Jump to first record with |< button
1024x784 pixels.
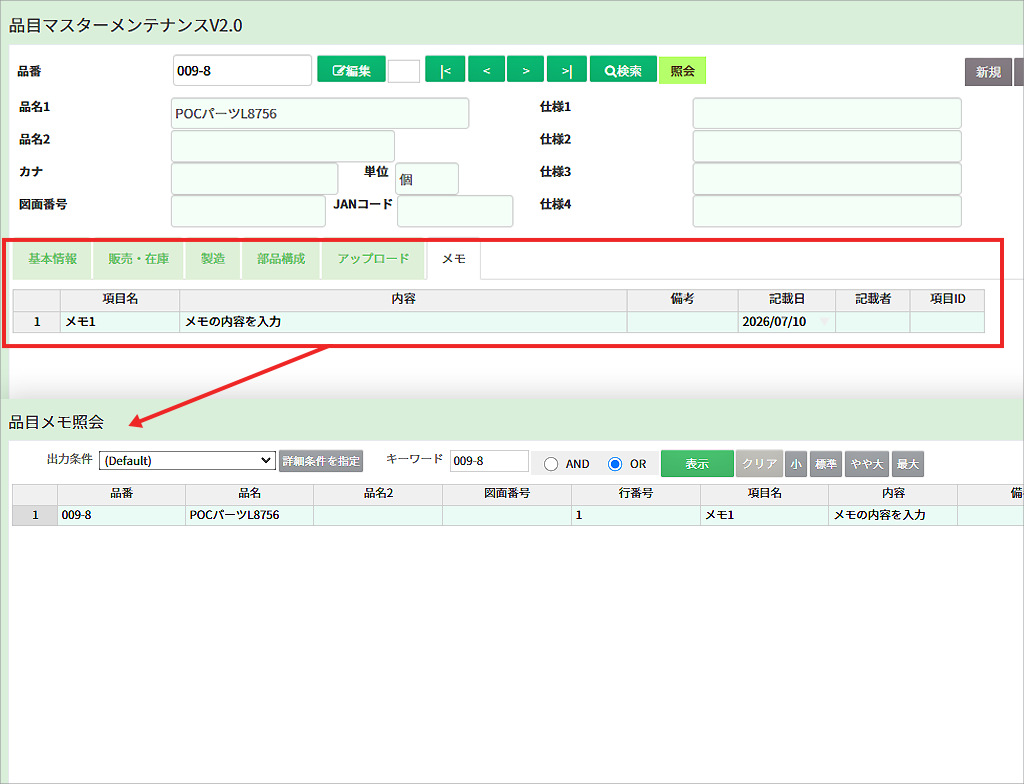tap(445, 69)
